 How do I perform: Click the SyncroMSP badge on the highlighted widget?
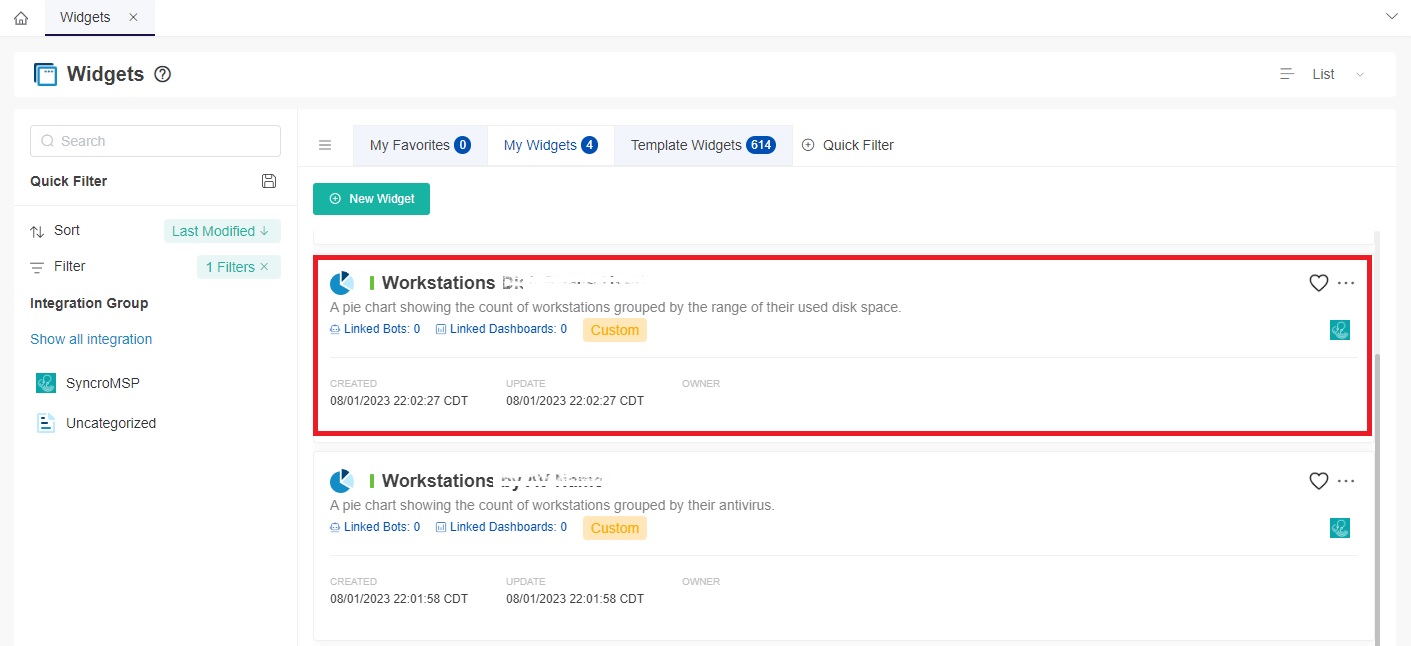pos(1339,329)
